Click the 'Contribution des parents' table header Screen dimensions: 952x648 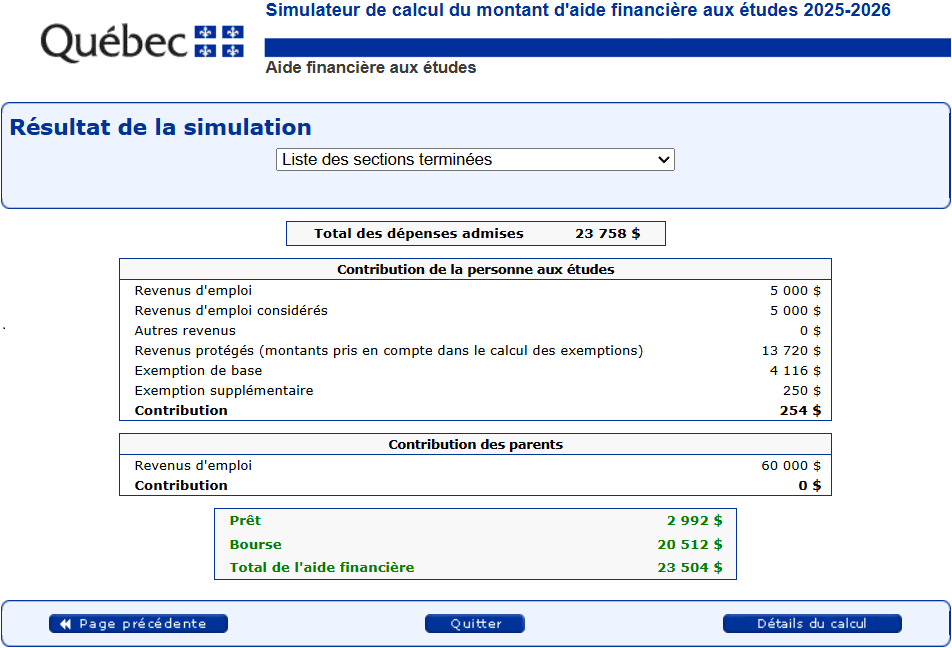[475, 445]
